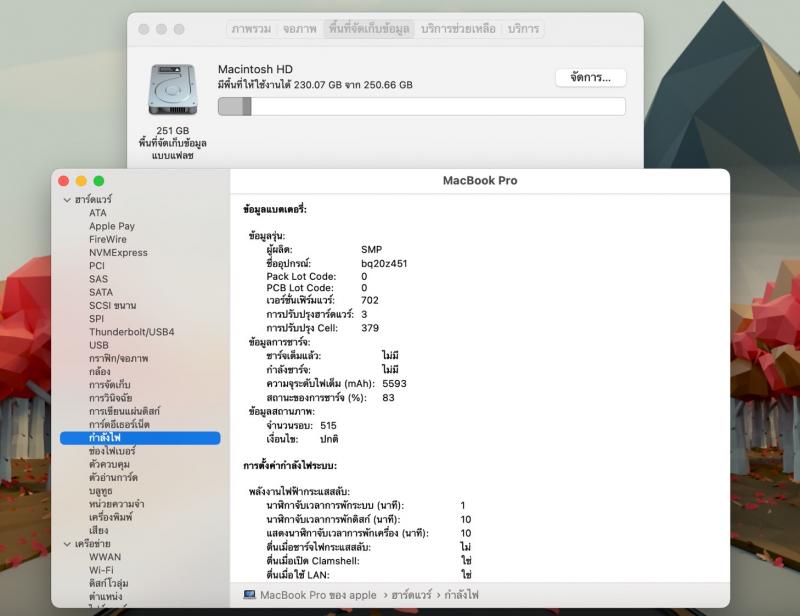The width and height of the screenshot is (800, 616).
Task: Switch to the ภาพรวม overview tab
Action: [x=250, y=29]
